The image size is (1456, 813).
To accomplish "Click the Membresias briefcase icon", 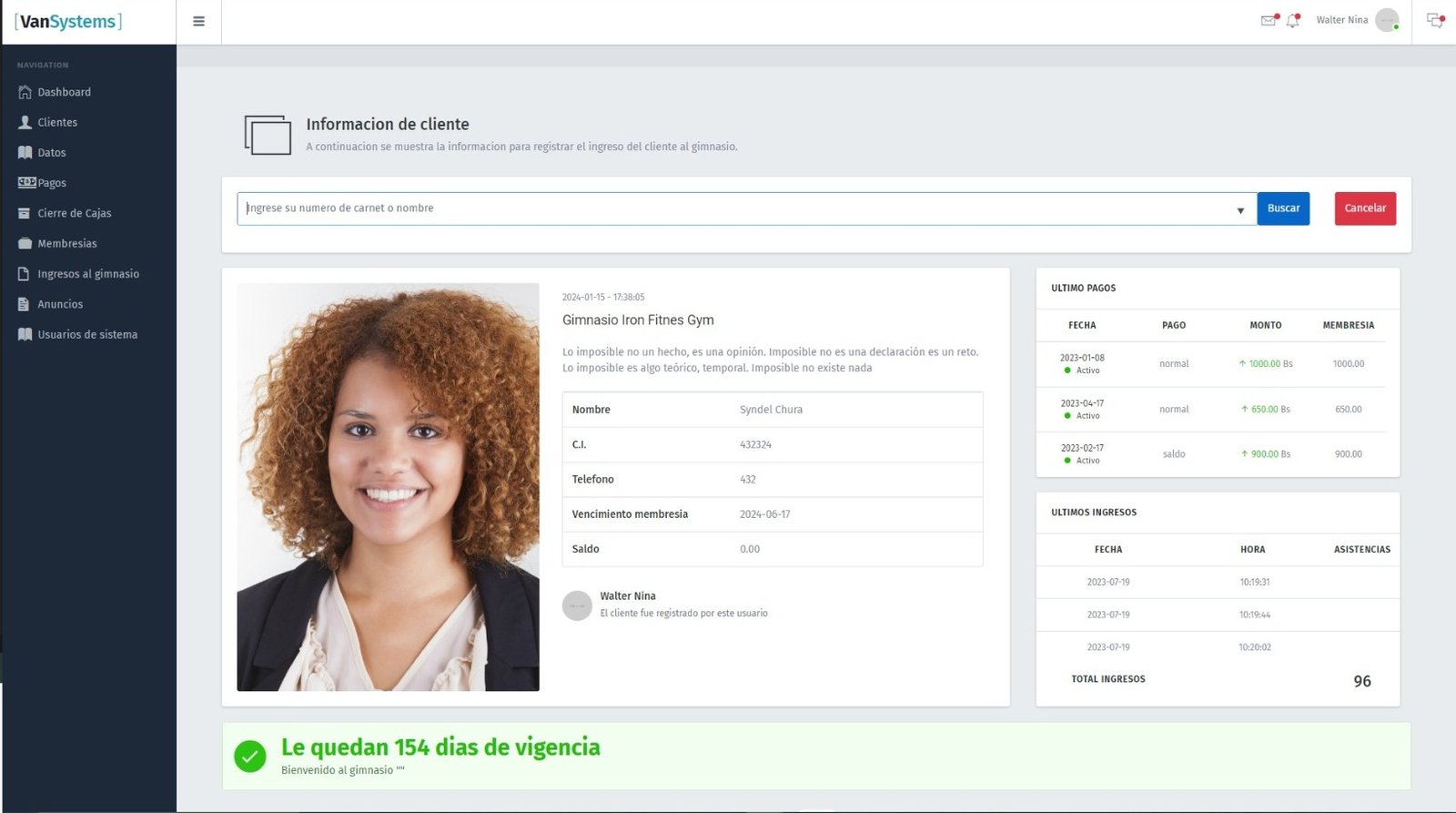I will (25, 243).
